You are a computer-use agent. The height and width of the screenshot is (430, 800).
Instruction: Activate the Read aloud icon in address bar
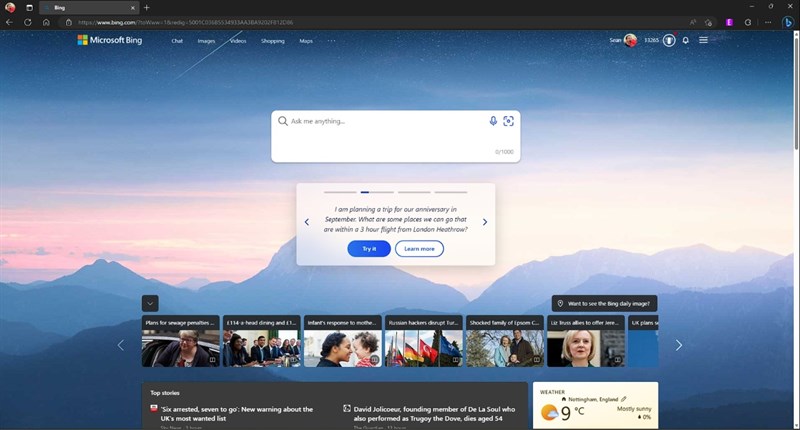692,22
